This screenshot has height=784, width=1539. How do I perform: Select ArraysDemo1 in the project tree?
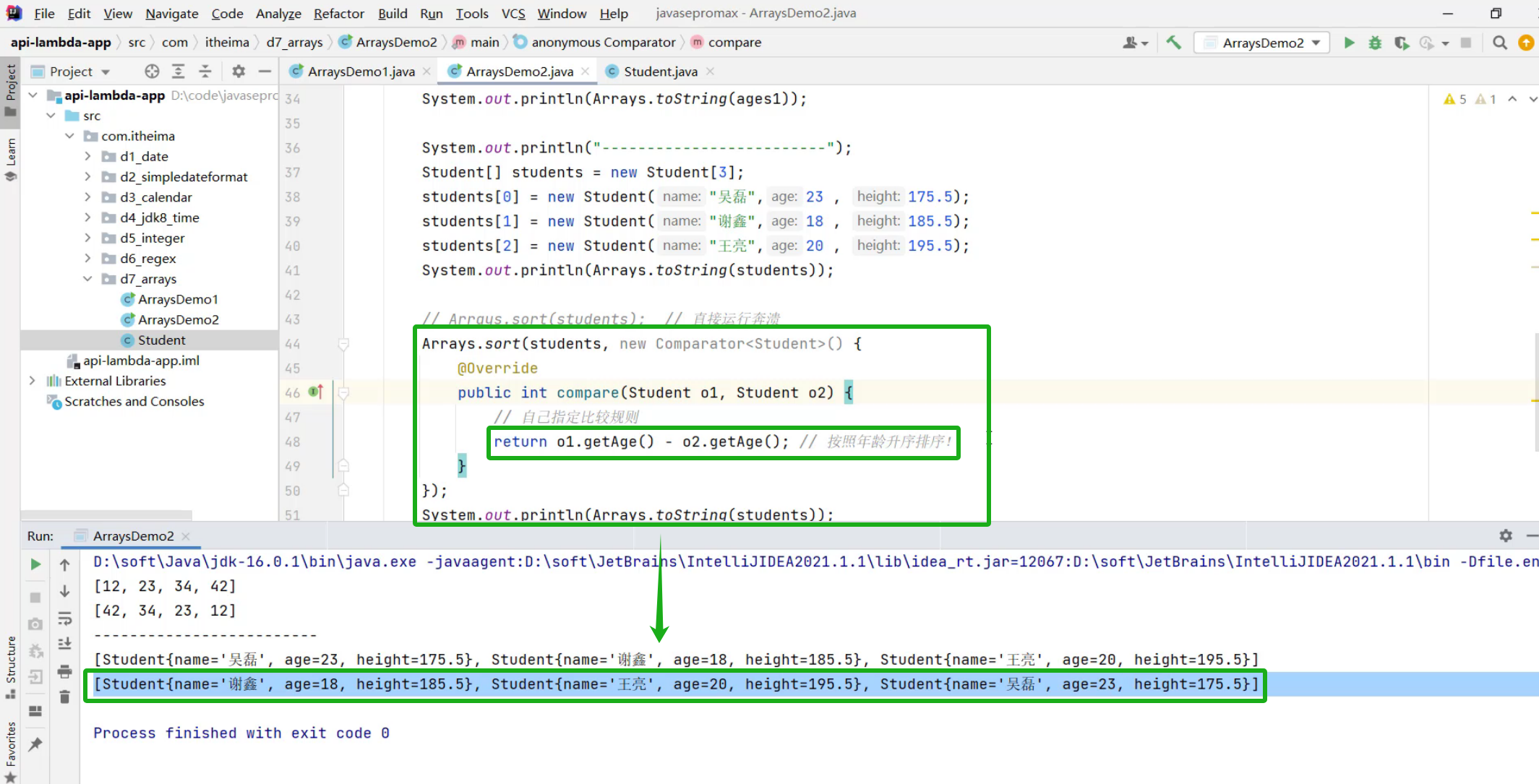click(177, 298)
